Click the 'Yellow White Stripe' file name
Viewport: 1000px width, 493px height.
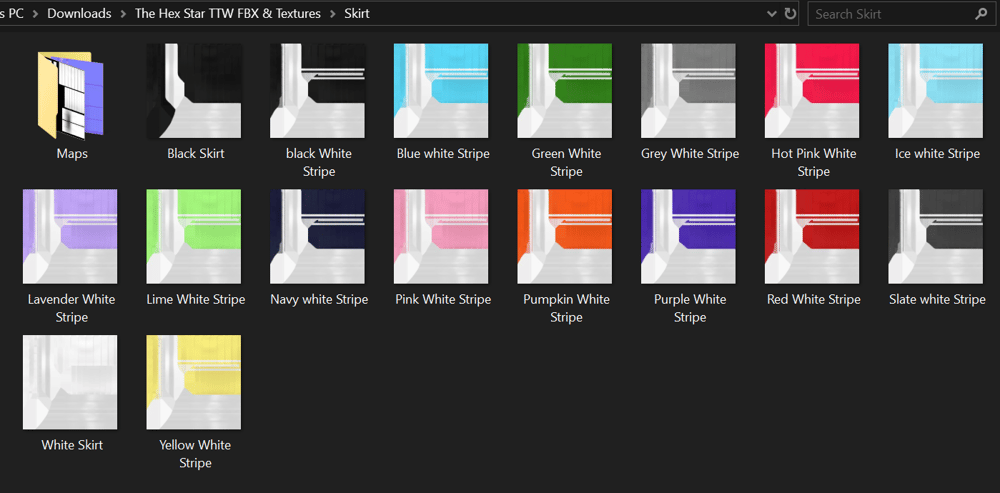195,454
